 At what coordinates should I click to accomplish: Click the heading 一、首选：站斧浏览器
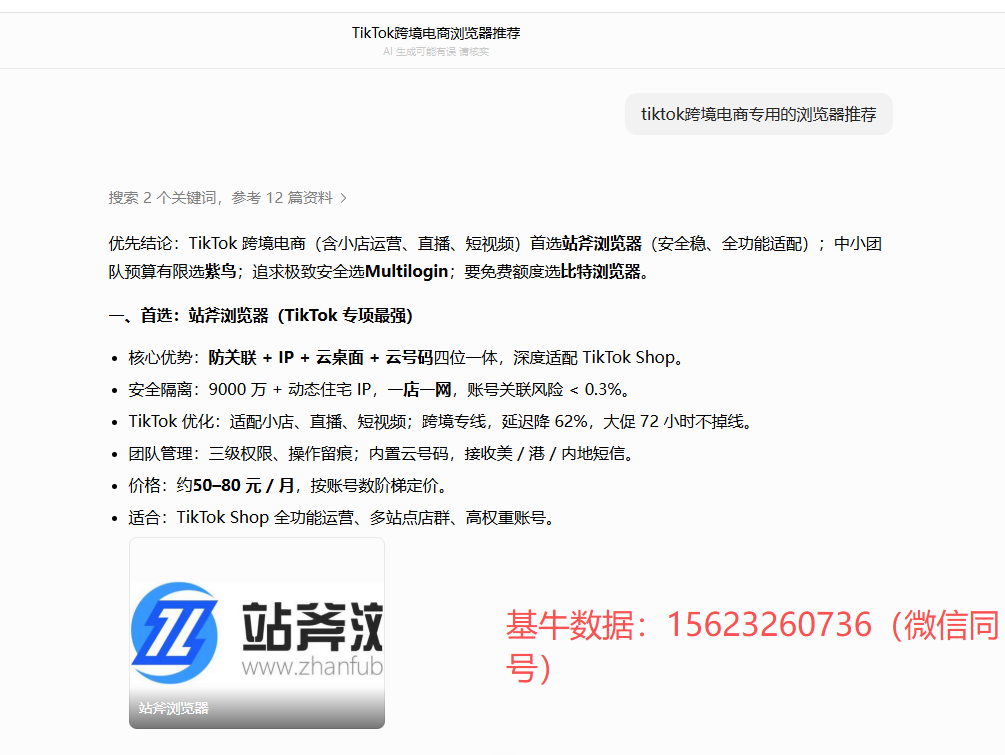pyautogui.click(x=260, y=315)
